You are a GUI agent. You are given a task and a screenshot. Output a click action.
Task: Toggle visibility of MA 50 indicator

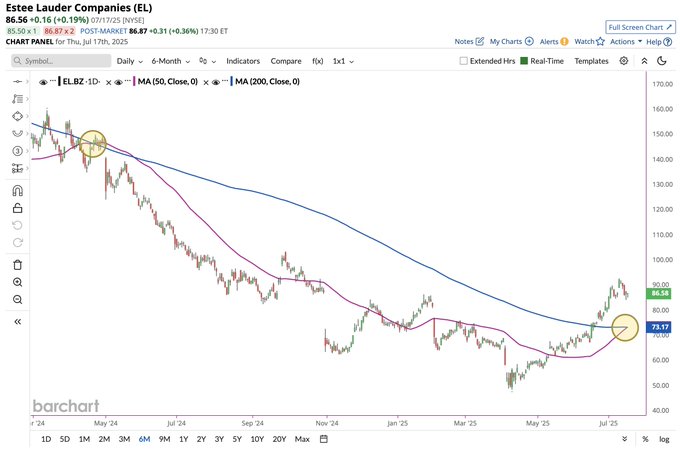(118, 82)
